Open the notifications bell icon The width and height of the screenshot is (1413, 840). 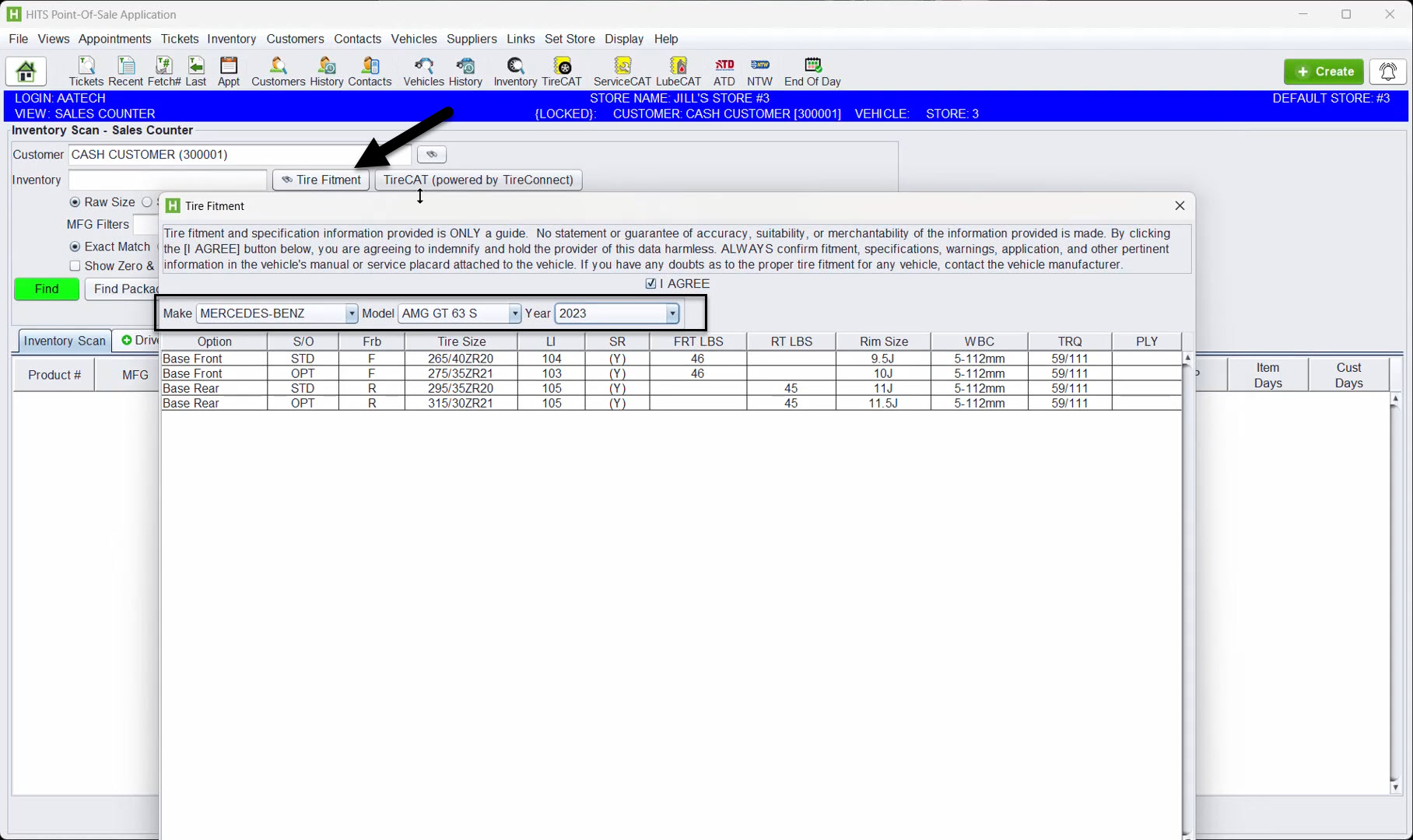point(1387,72)
